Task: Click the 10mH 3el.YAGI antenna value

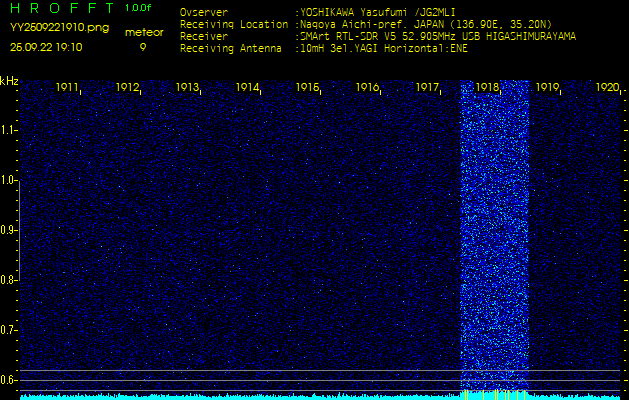Action: coord(383,49)
